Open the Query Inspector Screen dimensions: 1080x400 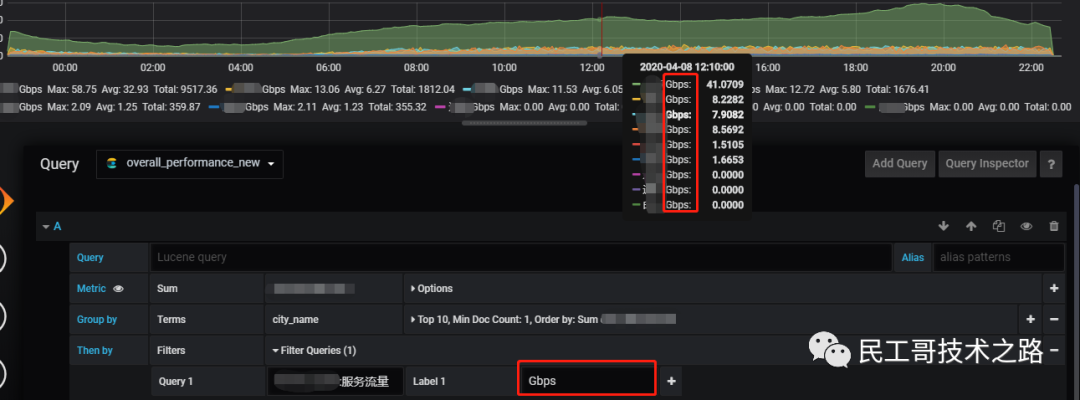[987, 164]
